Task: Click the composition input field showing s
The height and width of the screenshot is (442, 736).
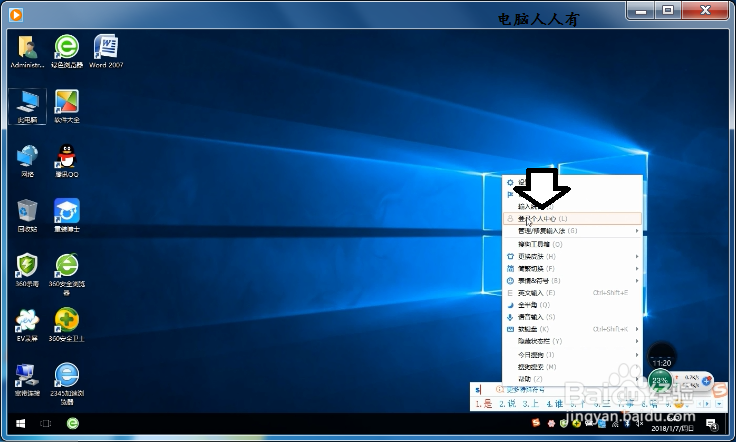Action: click(478, 390)
